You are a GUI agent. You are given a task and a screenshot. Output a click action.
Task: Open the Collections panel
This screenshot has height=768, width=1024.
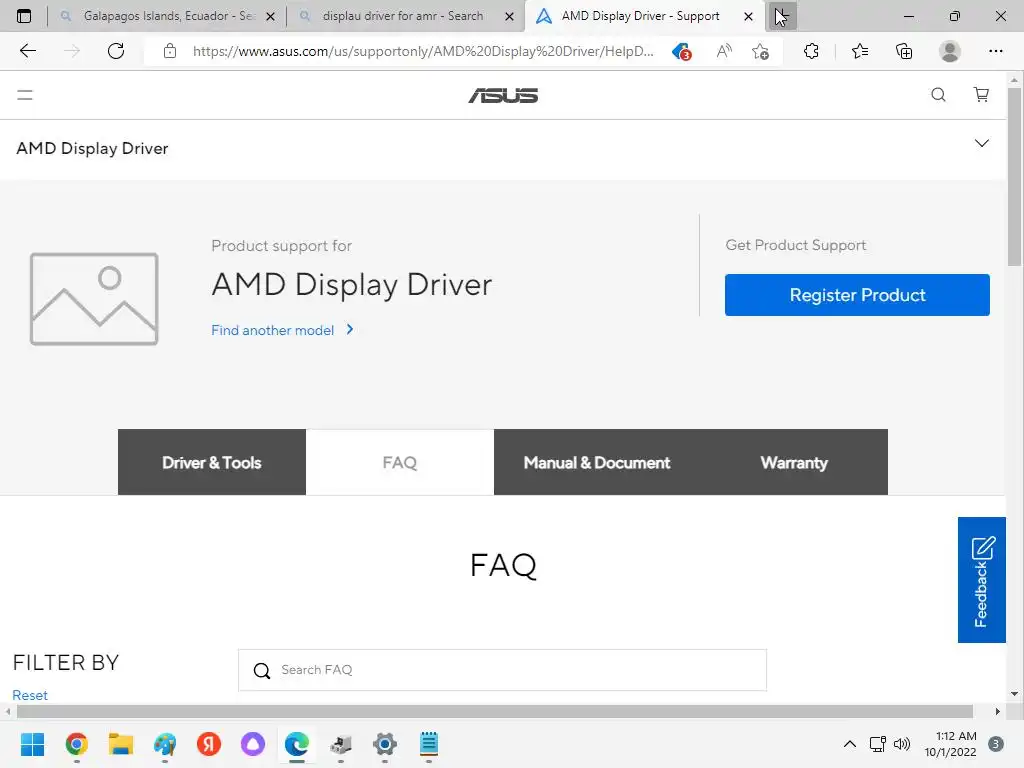click(x=904, y=51)
